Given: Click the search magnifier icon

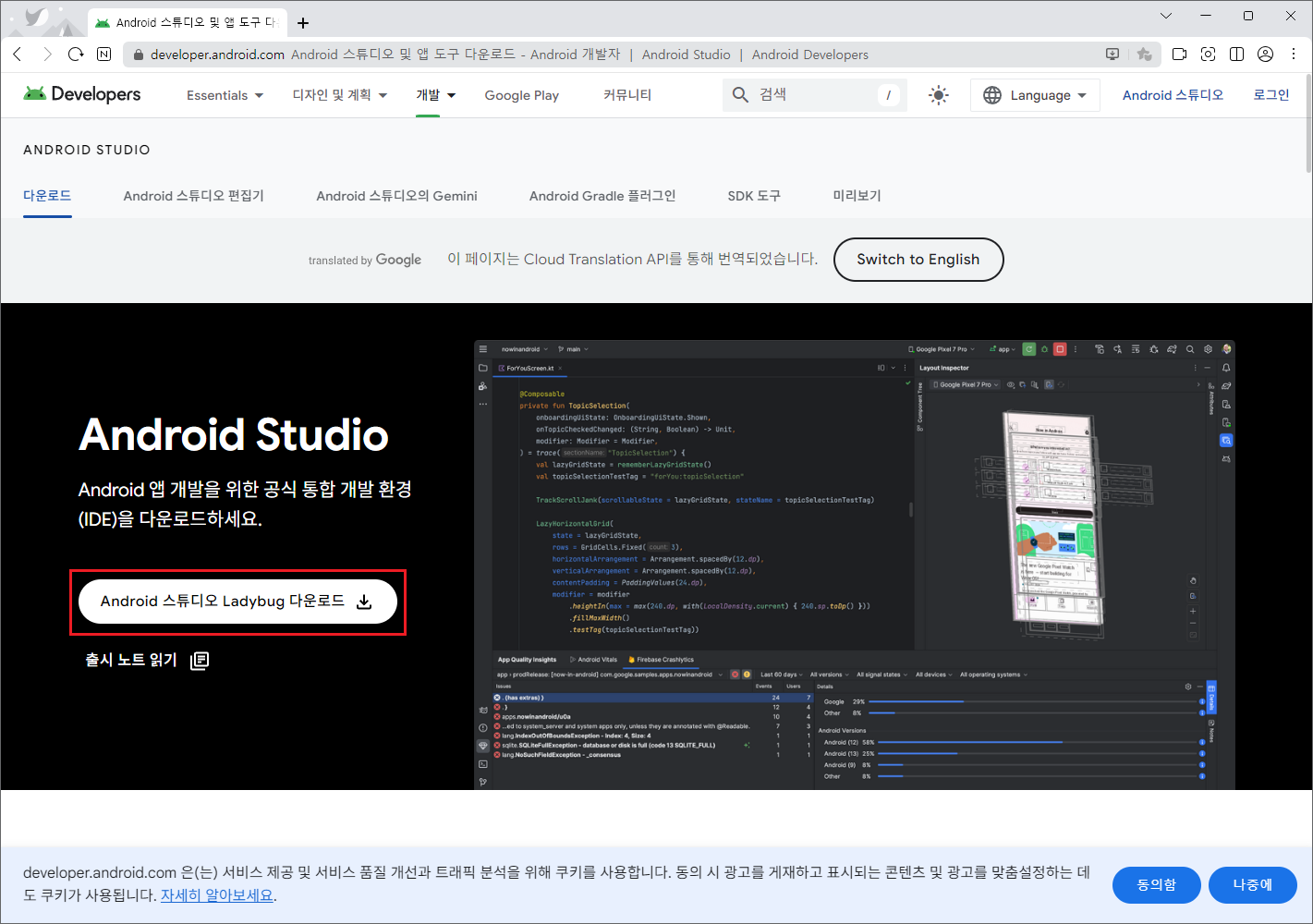Looking at the screenshot, I should pos(740,94).
